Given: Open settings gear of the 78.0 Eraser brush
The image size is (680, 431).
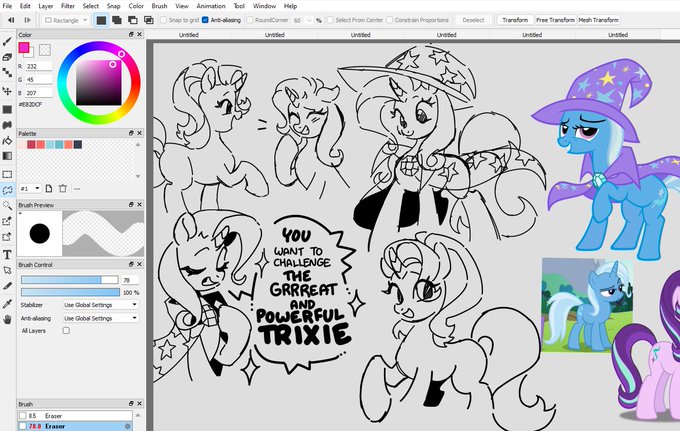Looking at the screenshot, I should click(x=128, y=426).
